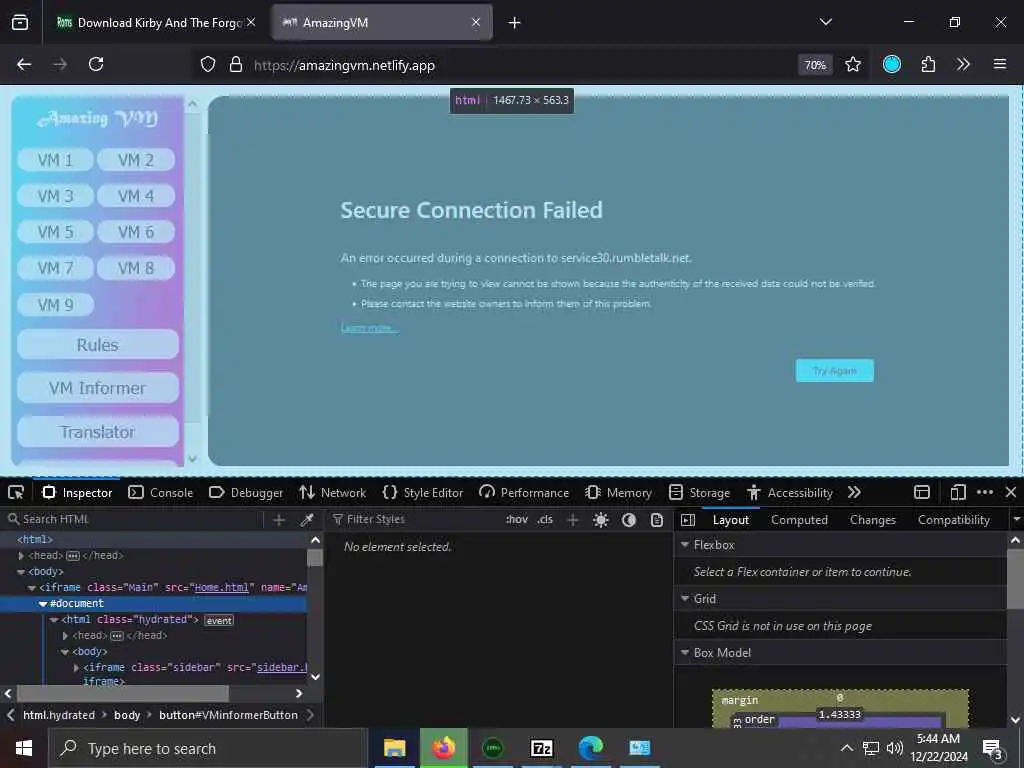Screen dimensions: 1024x768
Task: Open the Accessibility panel
Action: [790, 492]
